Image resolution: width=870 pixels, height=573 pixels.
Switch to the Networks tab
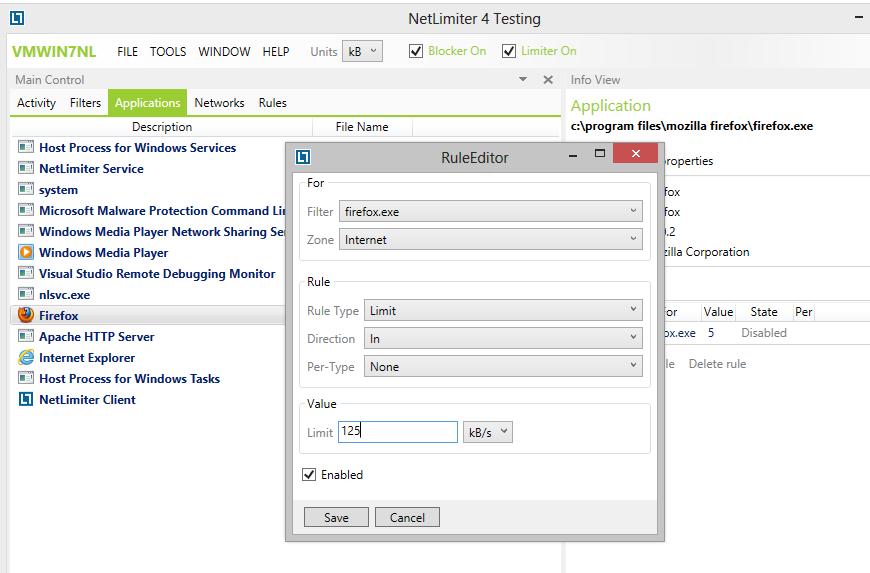point(219,103)
